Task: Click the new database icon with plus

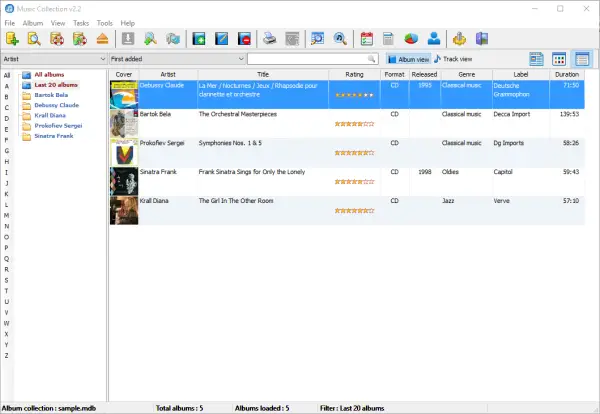Action: point(12,39)
